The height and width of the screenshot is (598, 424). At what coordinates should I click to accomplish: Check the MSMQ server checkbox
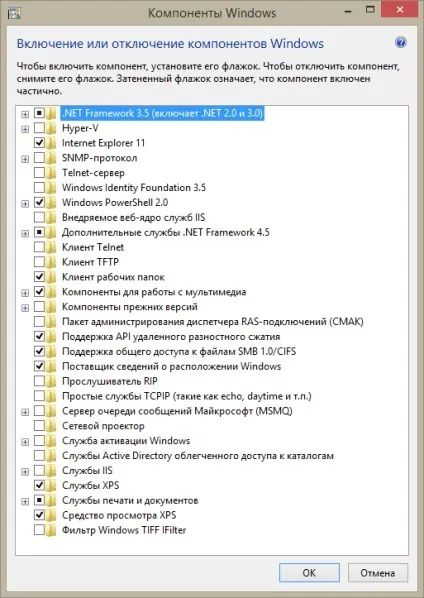(x=39, y=410)
